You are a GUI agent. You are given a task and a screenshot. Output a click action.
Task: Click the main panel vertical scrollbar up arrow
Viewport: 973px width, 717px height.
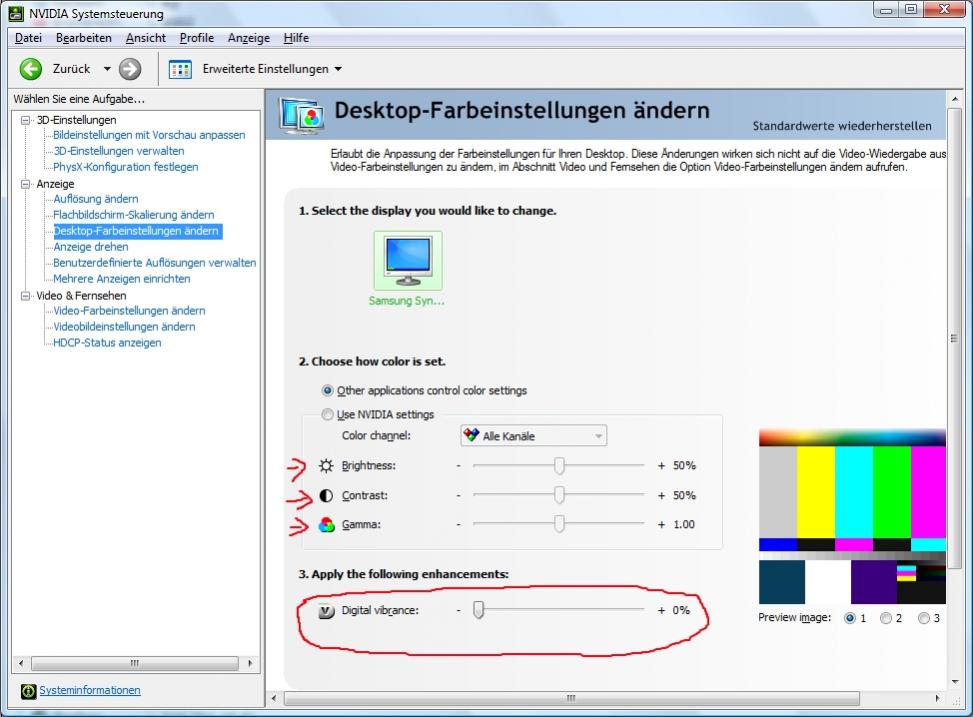pyautogui.click(x=955, y=99)
